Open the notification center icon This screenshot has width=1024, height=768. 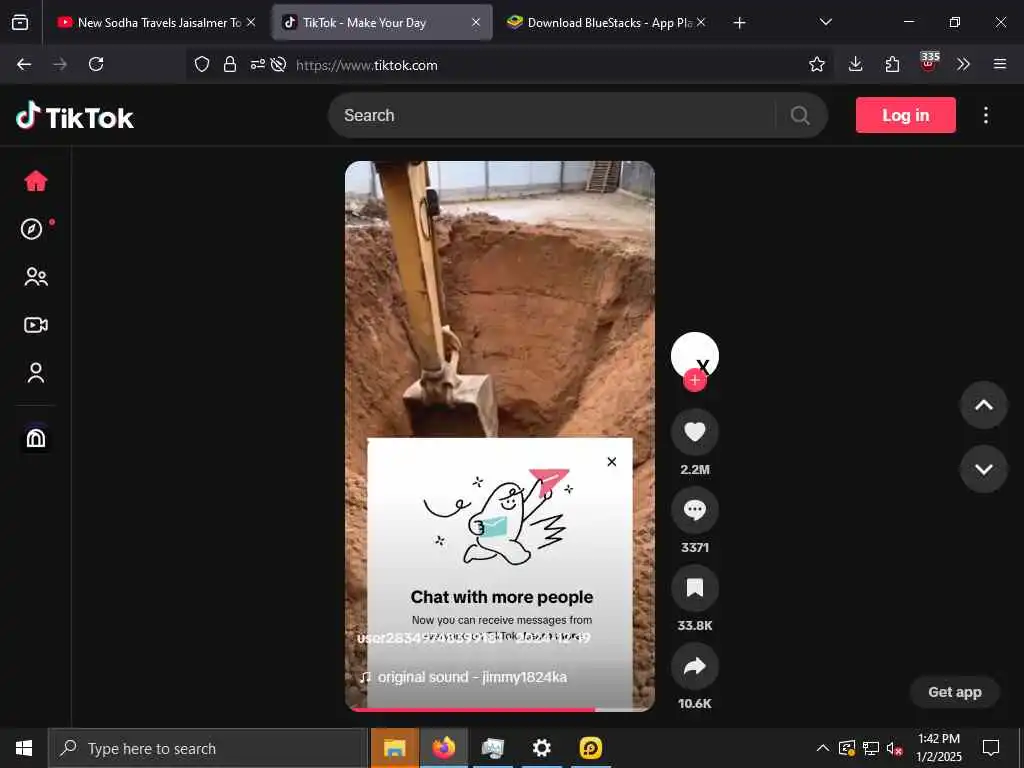tap(991, 748)
